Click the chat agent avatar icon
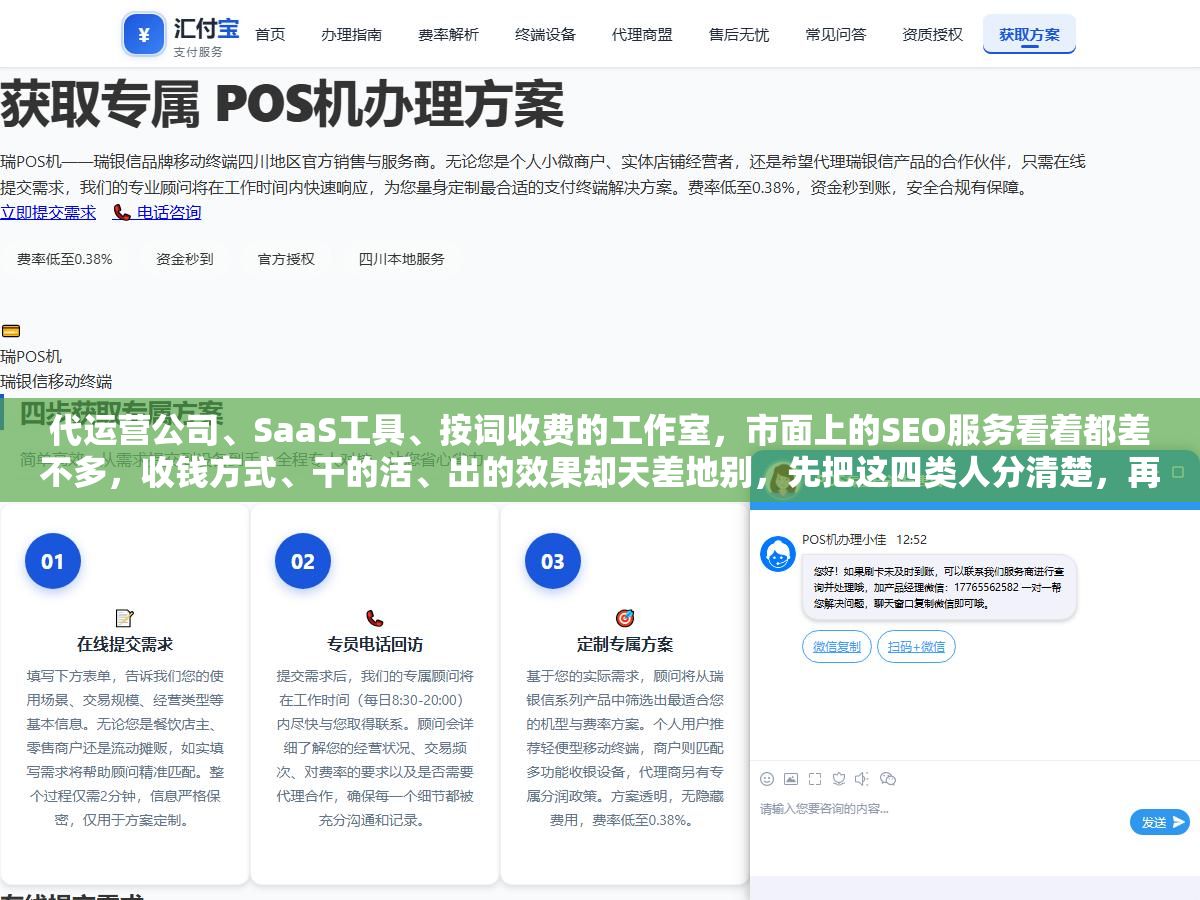This screenshot has height=900, width=1200. (778, 554)
